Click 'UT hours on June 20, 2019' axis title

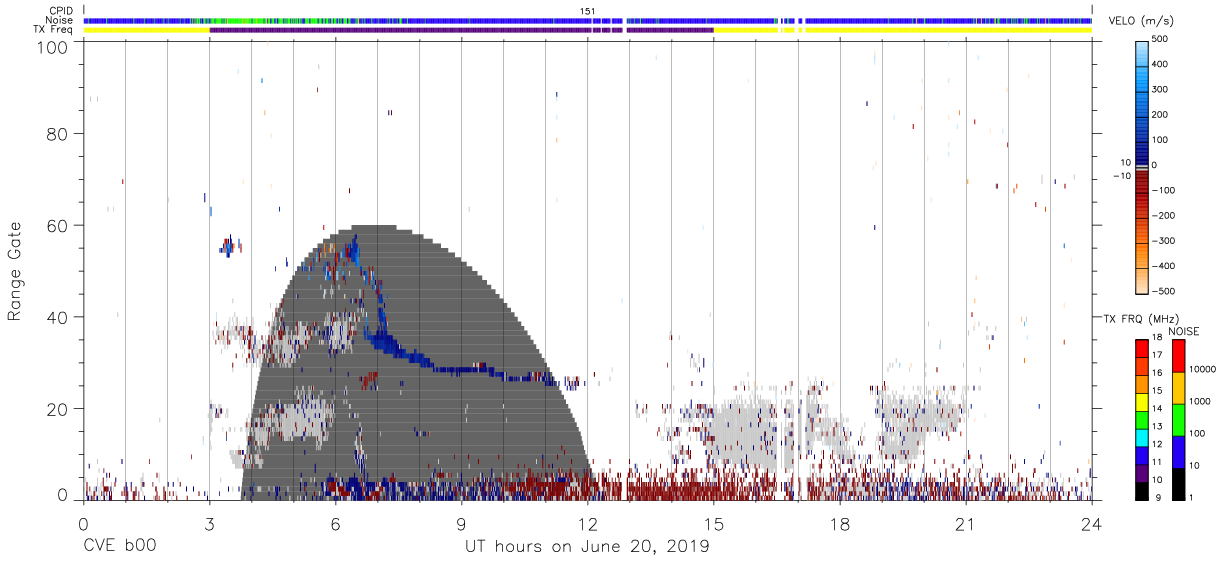tap(587, 547)
